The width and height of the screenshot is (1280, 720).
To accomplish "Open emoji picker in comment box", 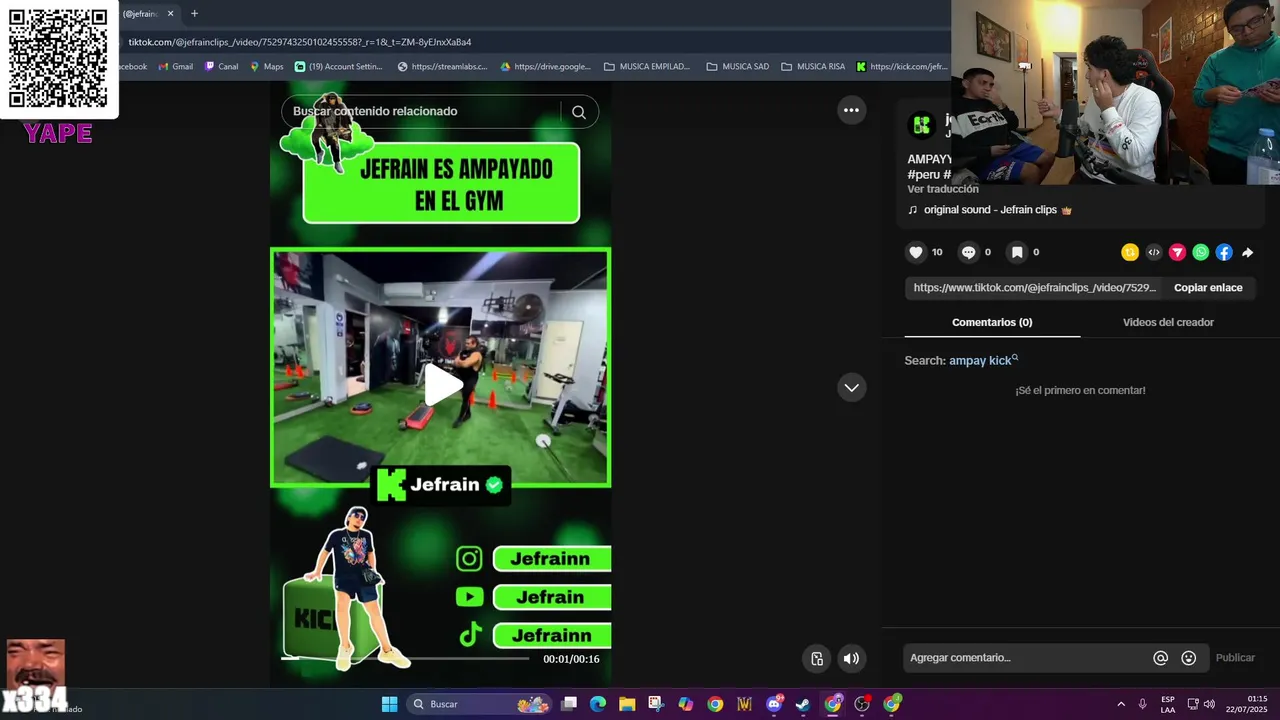I will click(1189, 658).
